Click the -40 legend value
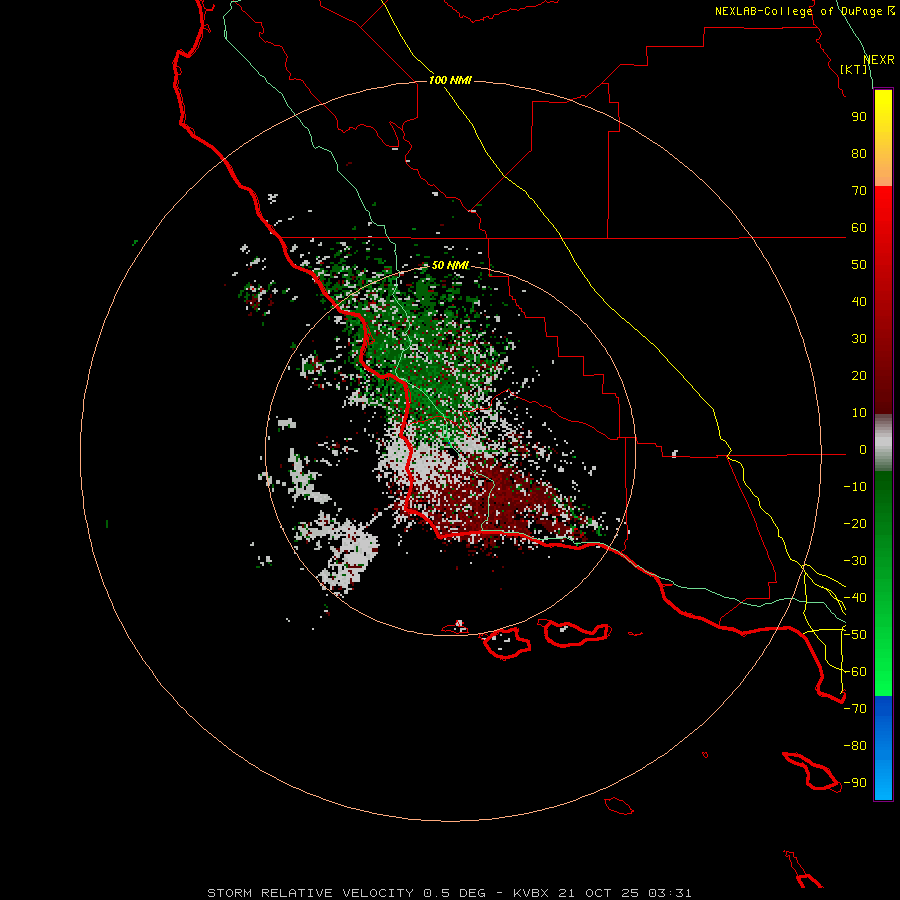Image resolution: width=900 pixels, height=900 pixels. point(855,598)
